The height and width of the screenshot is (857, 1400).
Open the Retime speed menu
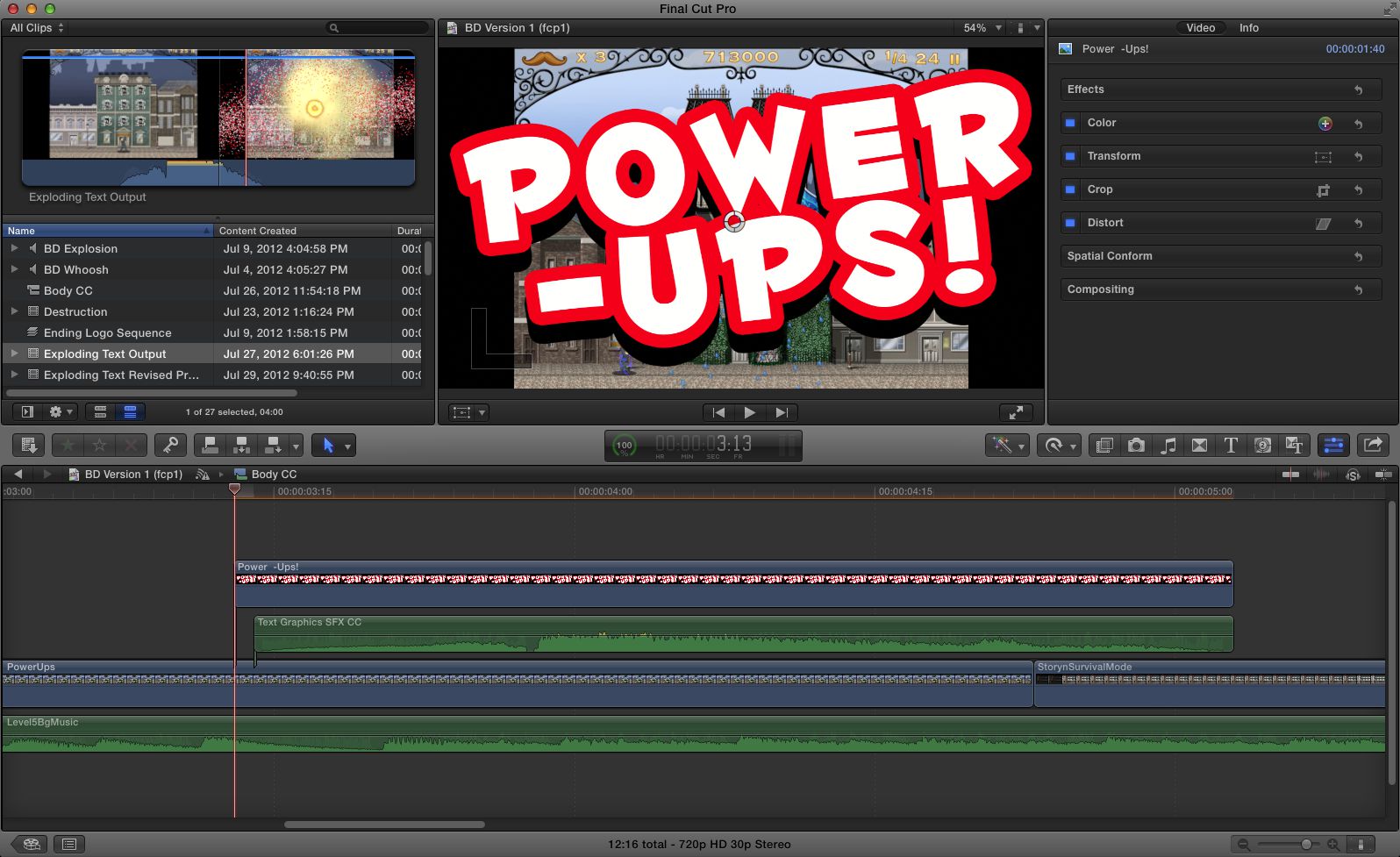1059,446
